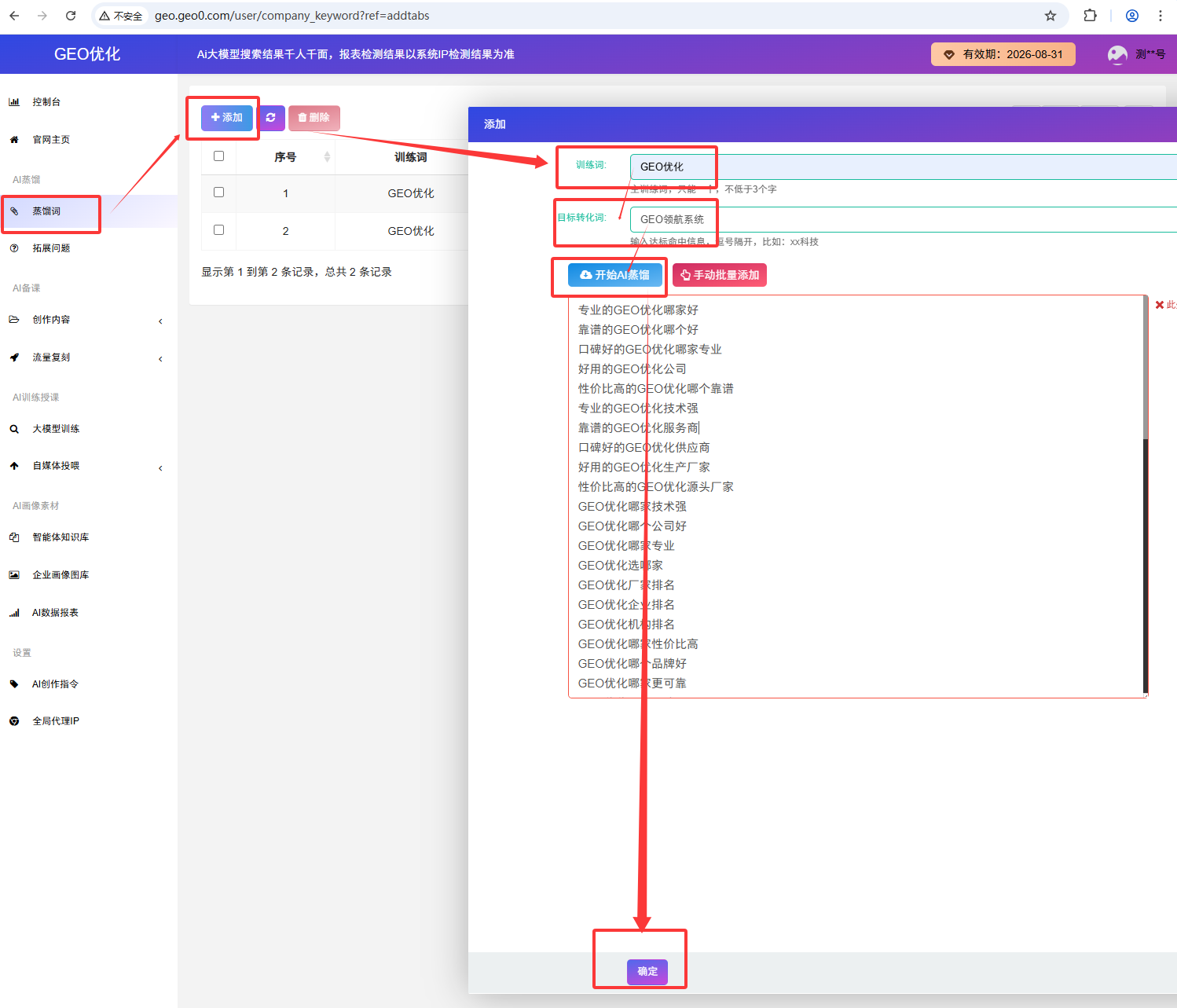Click the 开始AI蒸馏 button

click(614, 275)
